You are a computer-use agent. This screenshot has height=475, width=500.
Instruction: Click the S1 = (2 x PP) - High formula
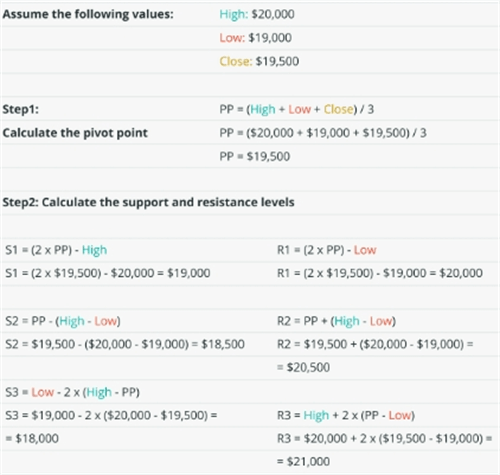click(56, 250)
